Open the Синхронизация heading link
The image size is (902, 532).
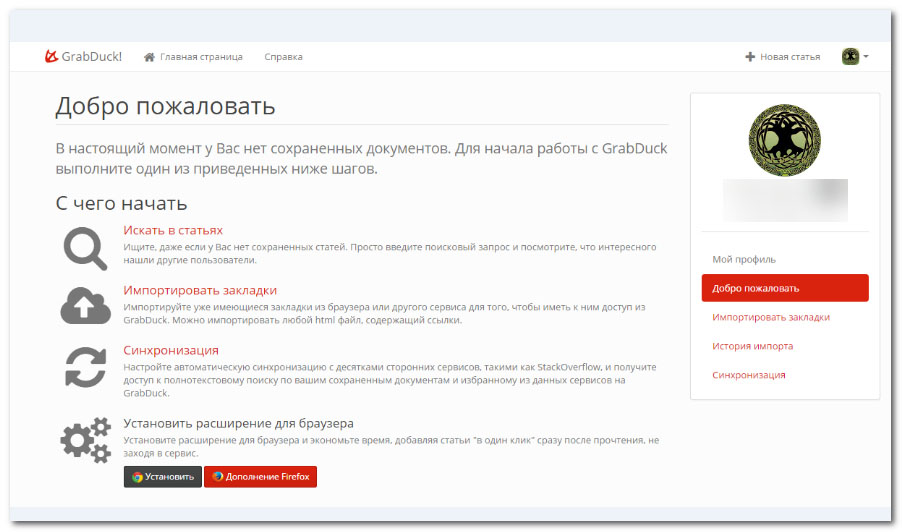[x=171, y=350]
